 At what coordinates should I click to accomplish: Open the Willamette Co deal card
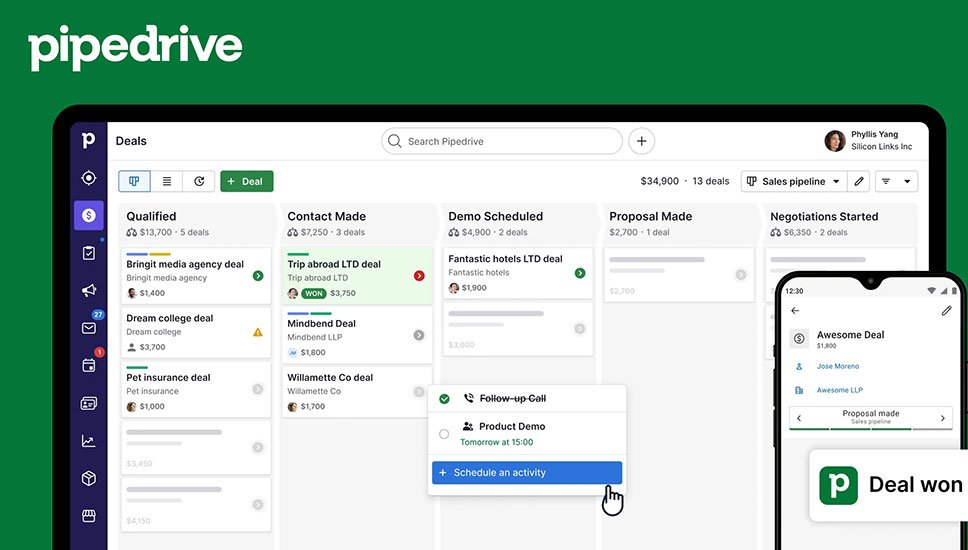(x=357, y=392)
